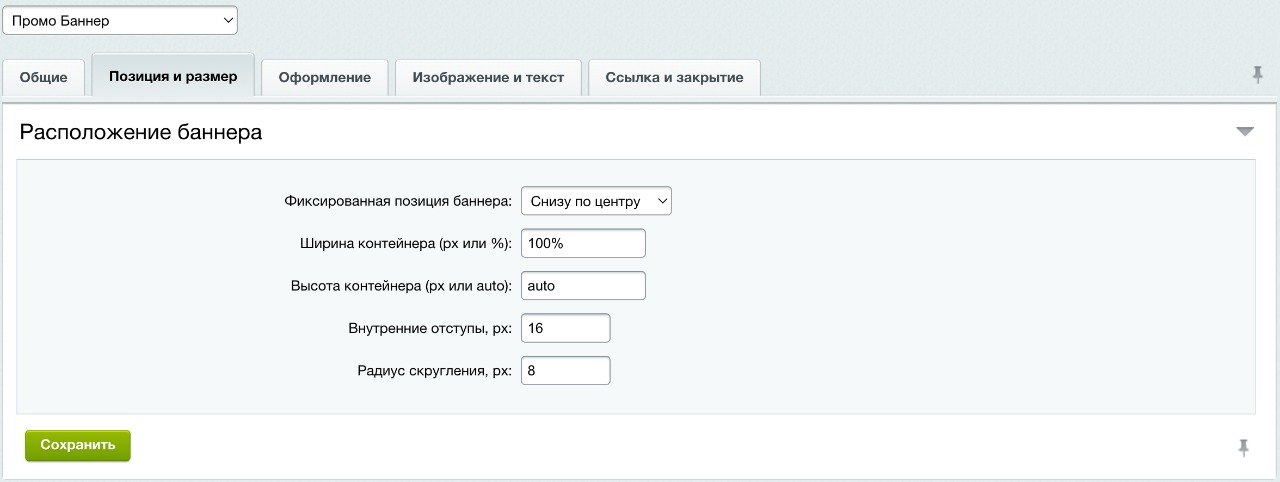The image size is (1280, 482).
Task: Click the pin icon beside the tabs
Action: 1257,75
